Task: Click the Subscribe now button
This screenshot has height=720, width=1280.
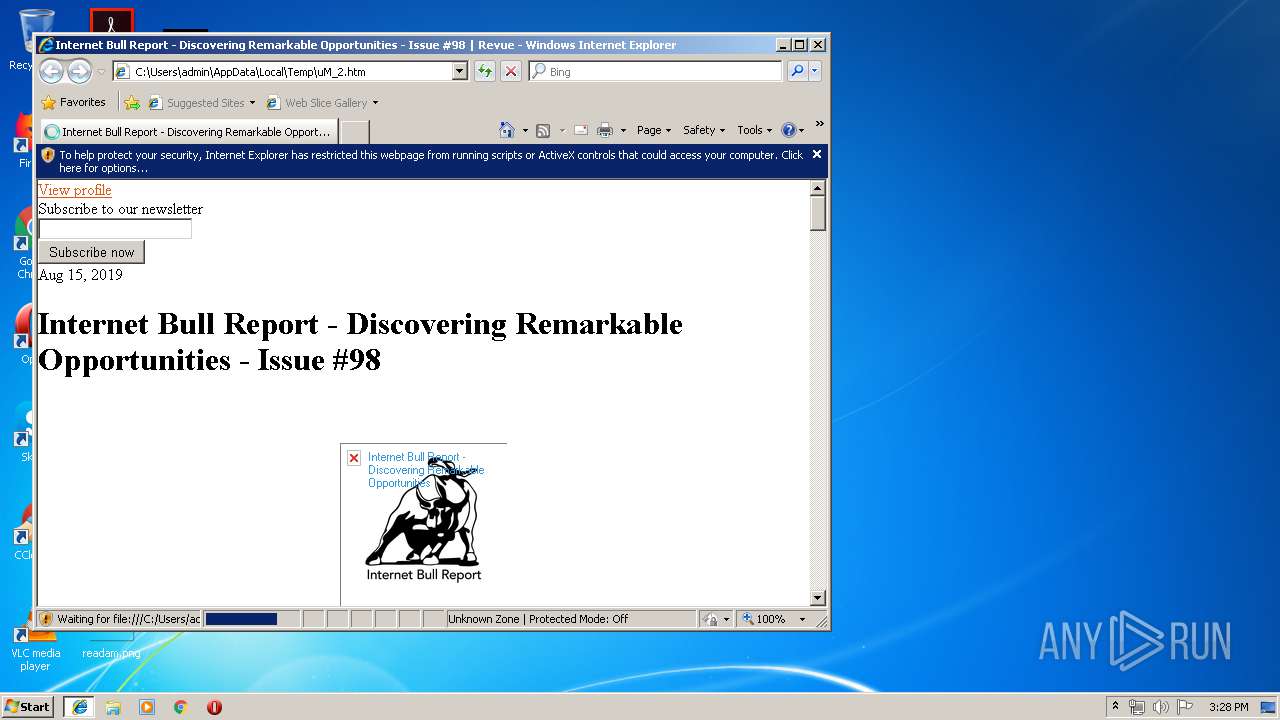Action: pyautogui.click(x=92, y=252)
